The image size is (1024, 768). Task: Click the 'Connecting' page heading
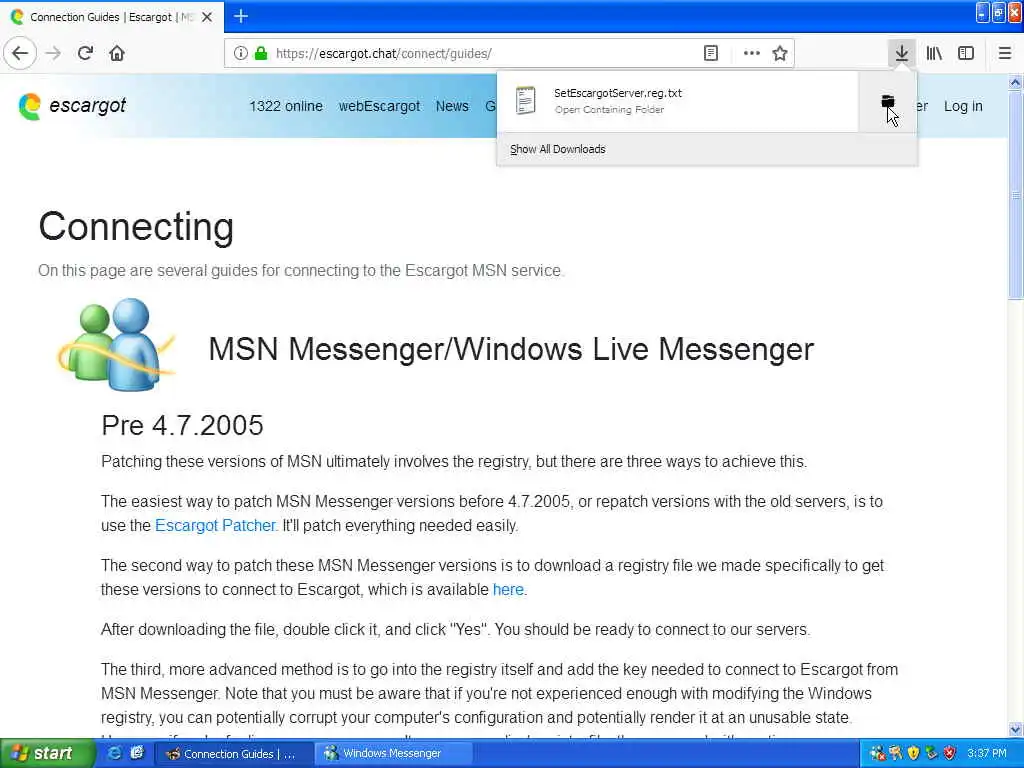(x=136, y=227)
